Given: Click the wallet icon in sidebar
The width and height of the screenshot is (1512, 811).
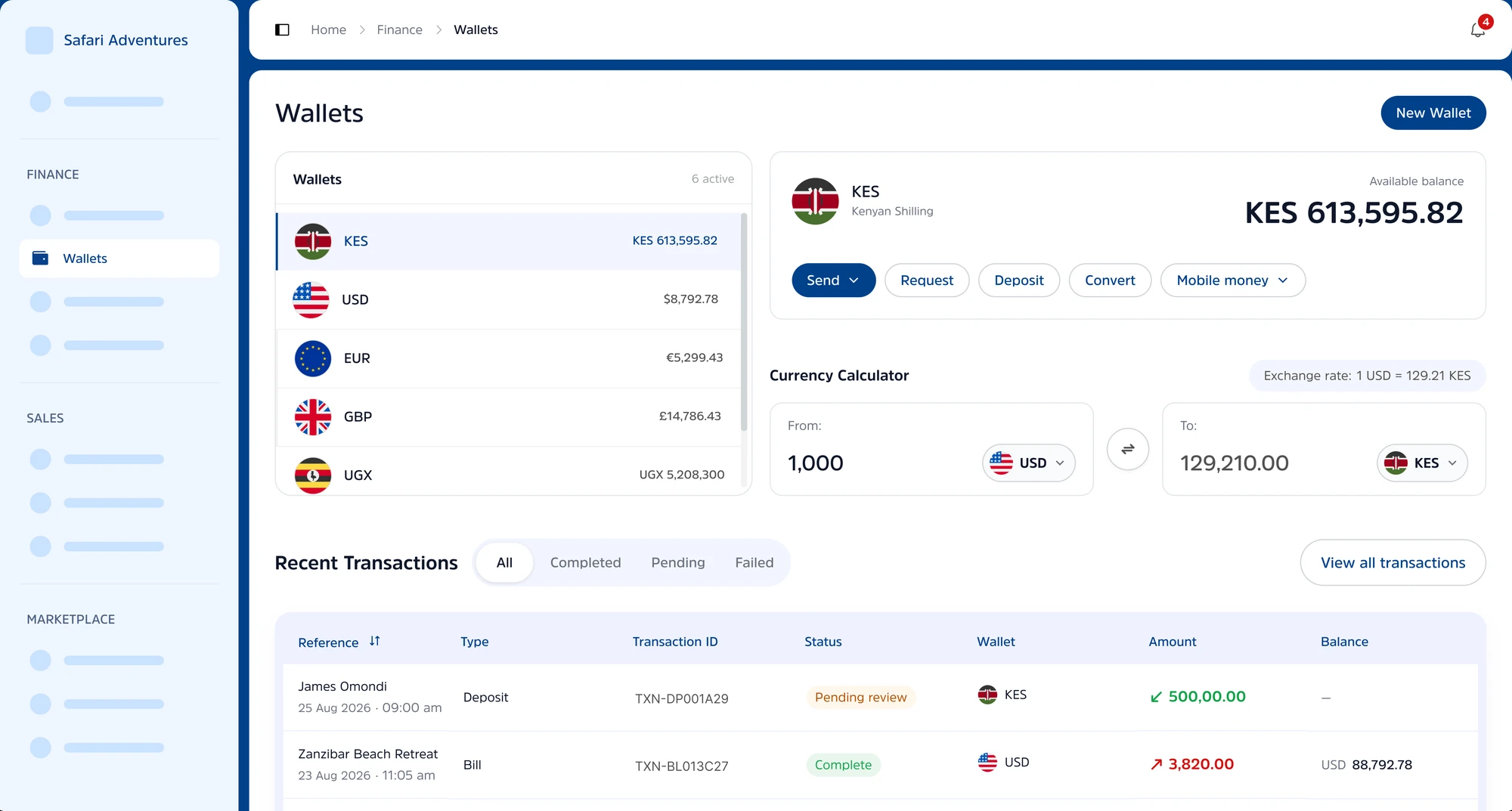Looking at the screenshot, I should click(40, 258).
